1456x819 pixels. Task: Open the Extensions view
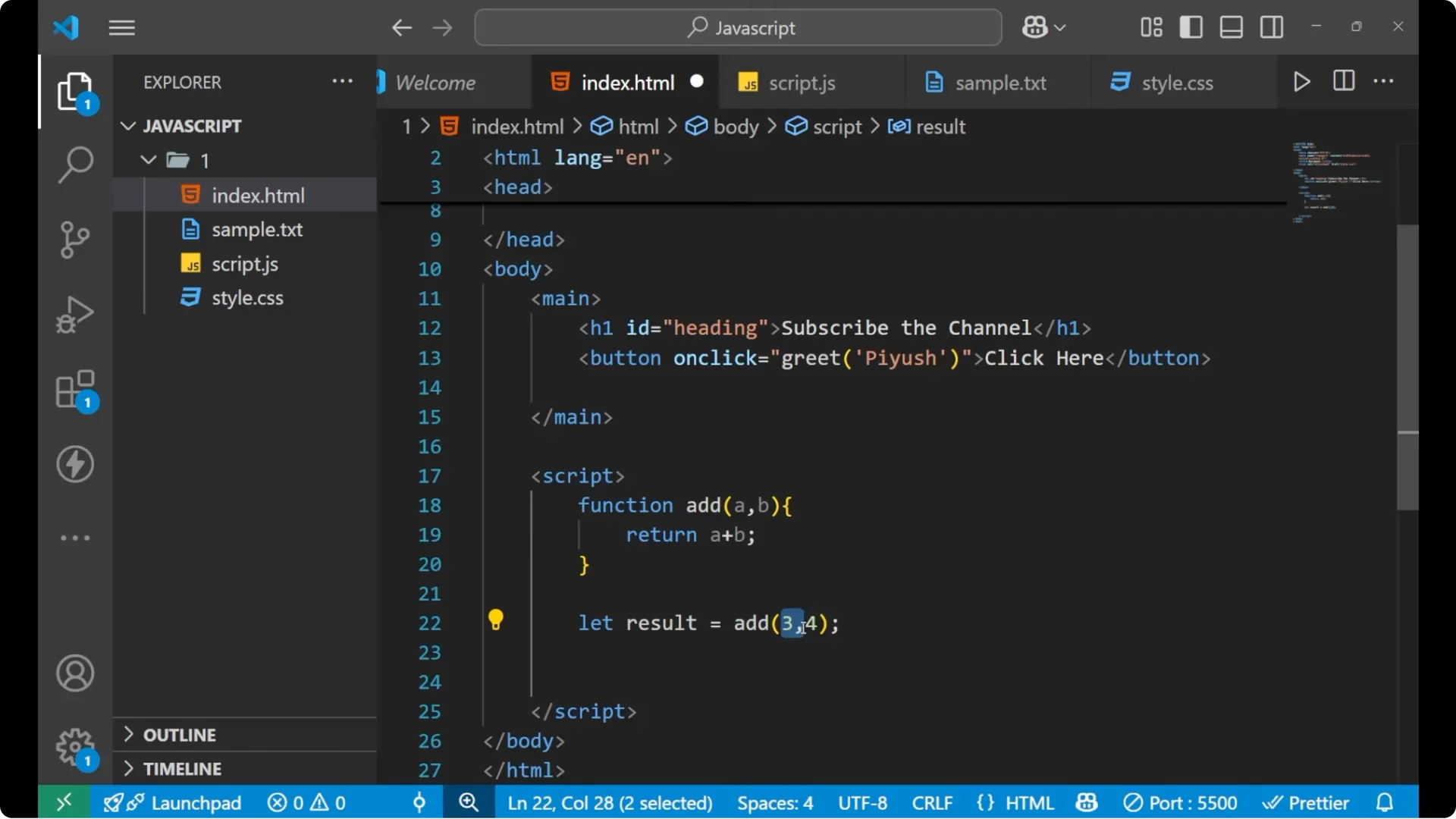pos(75,389)
